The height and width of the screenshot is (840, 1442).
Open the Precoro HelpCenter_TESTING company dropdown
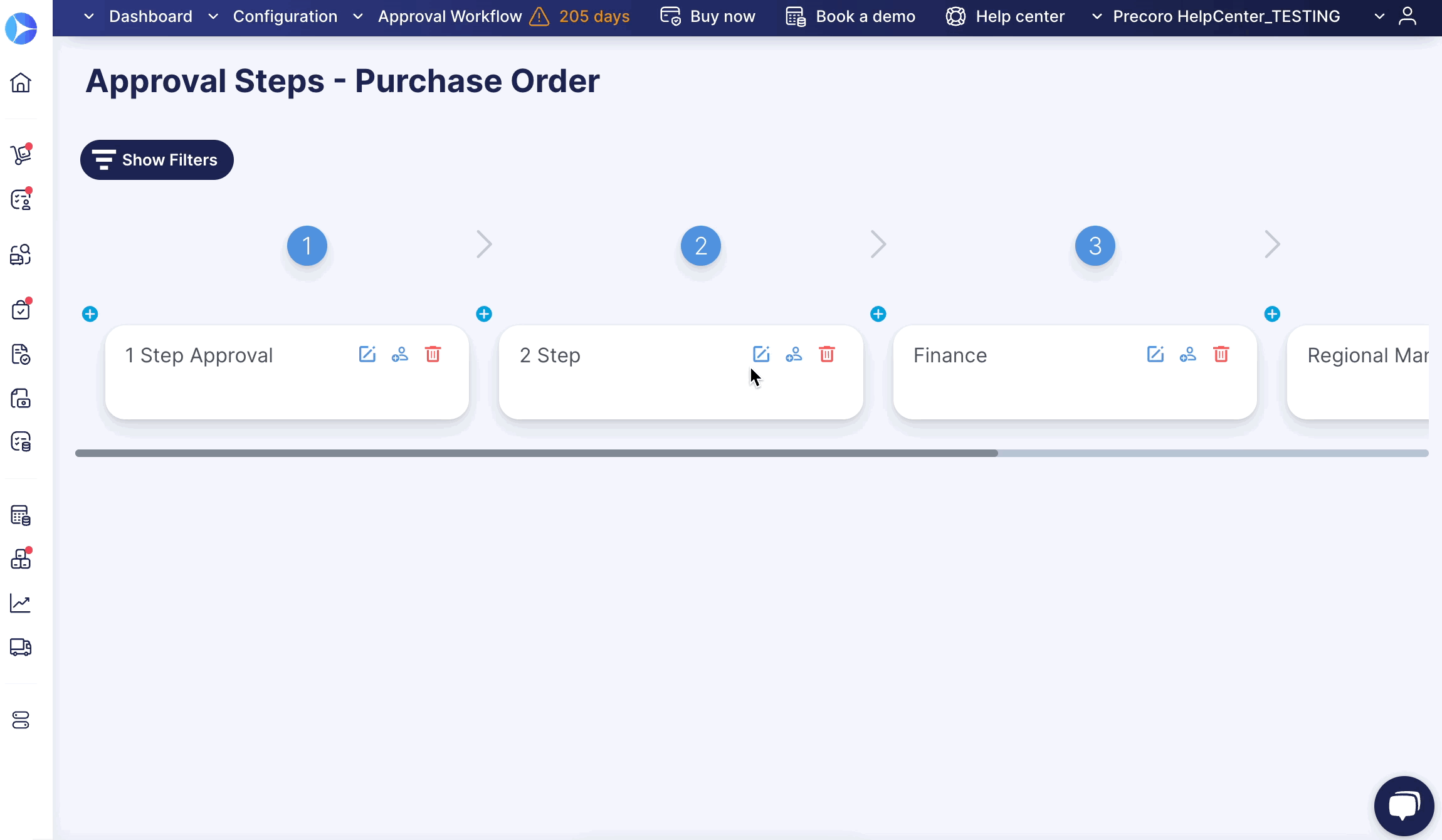tap(1225, 16)
